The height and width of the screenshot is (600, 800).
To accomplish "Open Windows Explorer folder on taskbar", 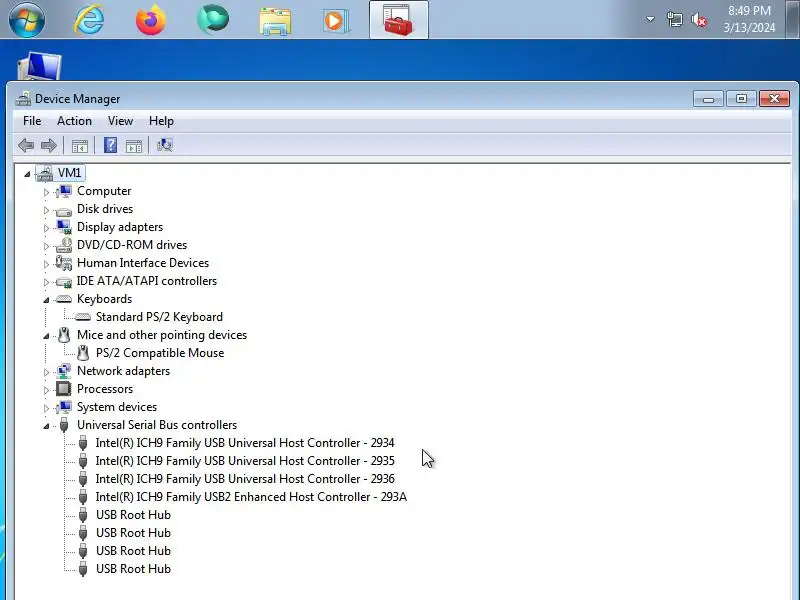I will coord(275,21).
